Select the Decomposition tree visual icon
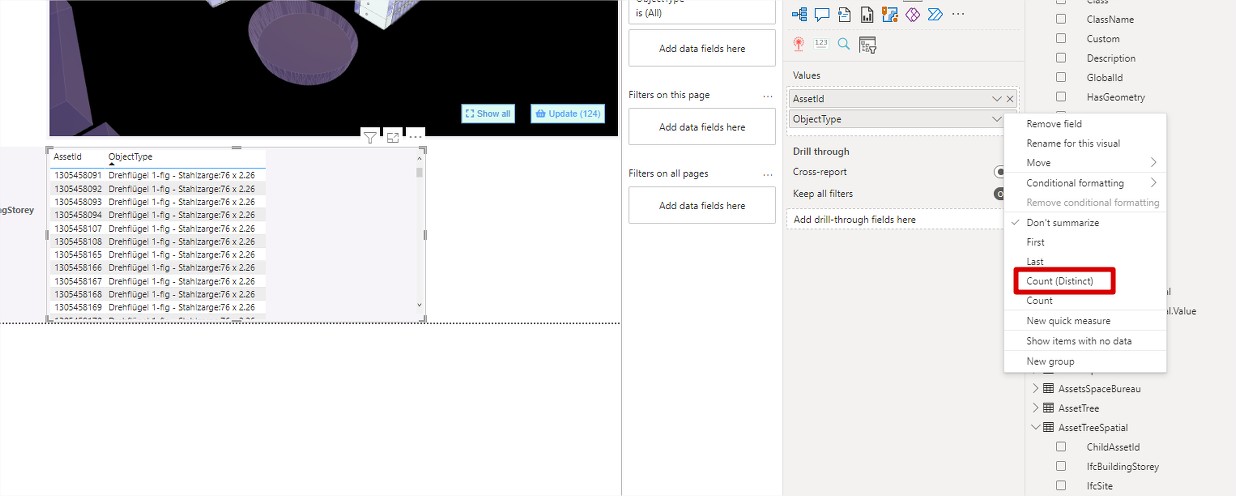Viewport: 1236px width, 496px height. pos(799,14)
